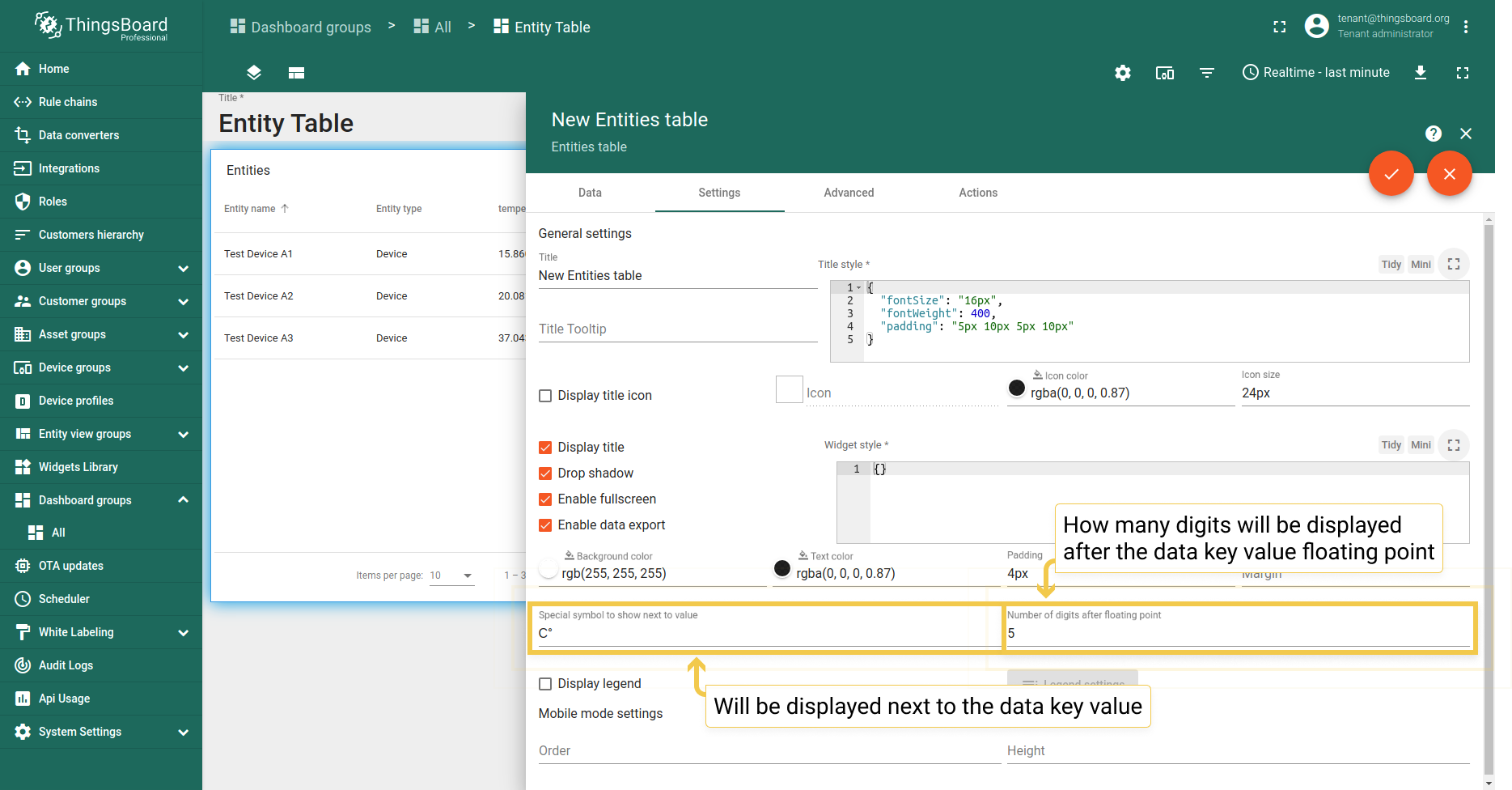
Task: Go to Dashboard groups breadcrumb
Action: 301,27
